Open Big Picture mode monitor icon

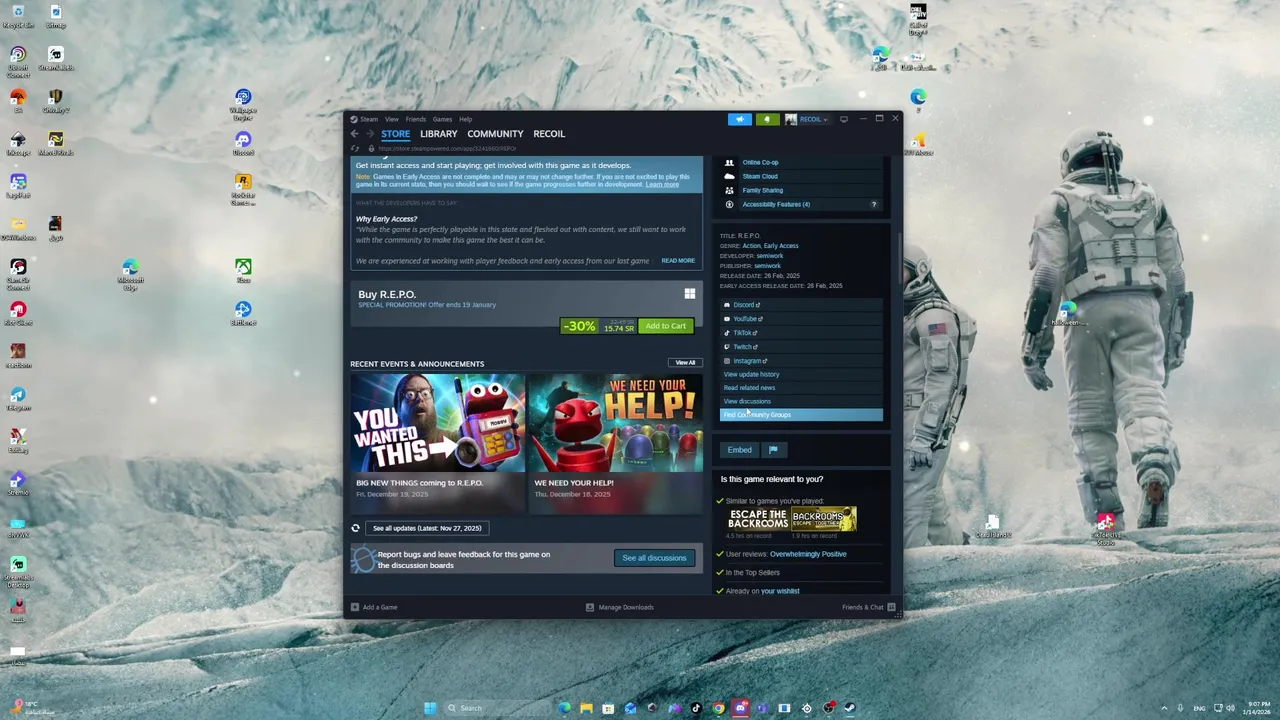point(843,119)
